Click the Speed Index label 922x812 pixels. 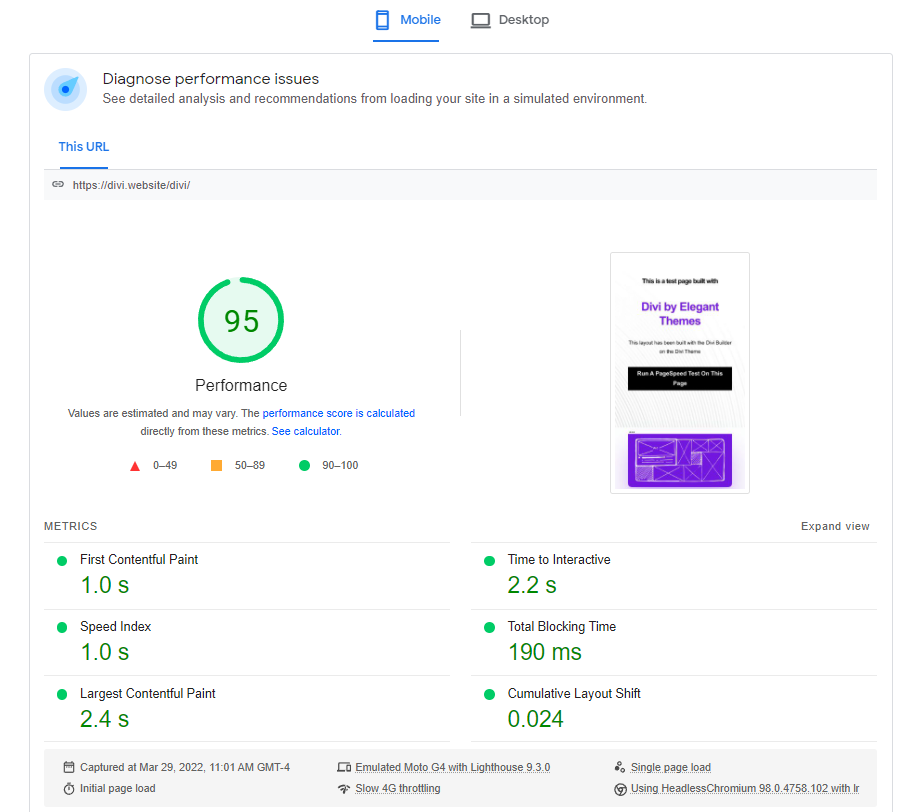[x=115, y=627]
